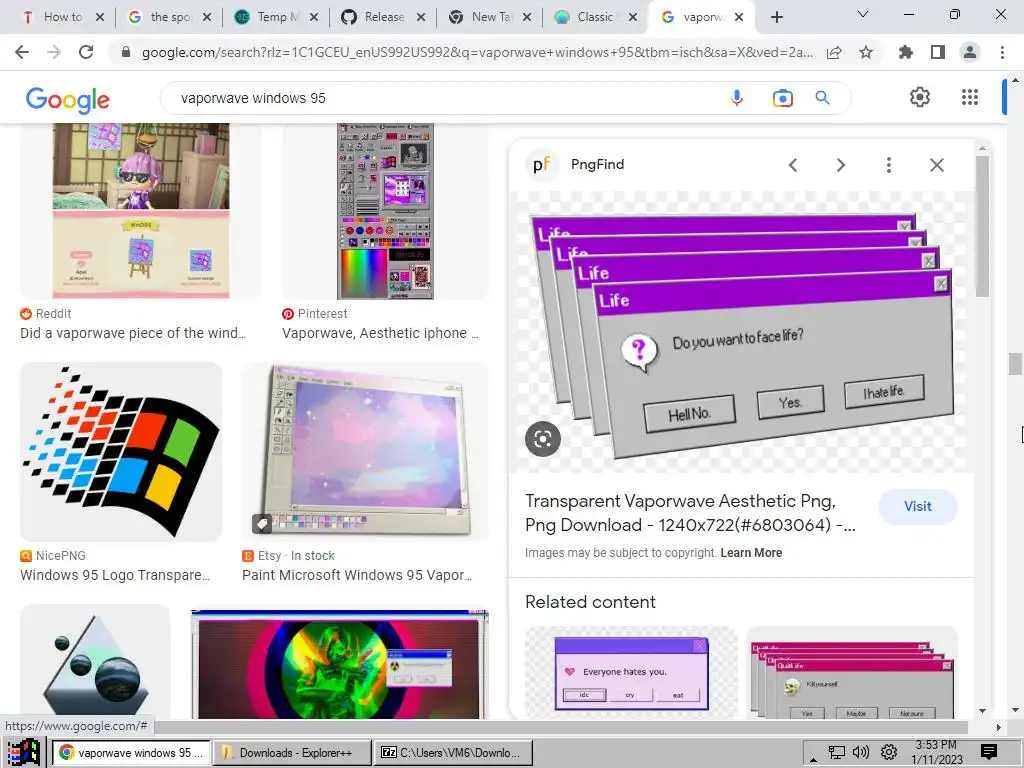Open the 7-Zip Downloads taskbar window
The width and height of the screenshot is (1024, 768).
455,753
